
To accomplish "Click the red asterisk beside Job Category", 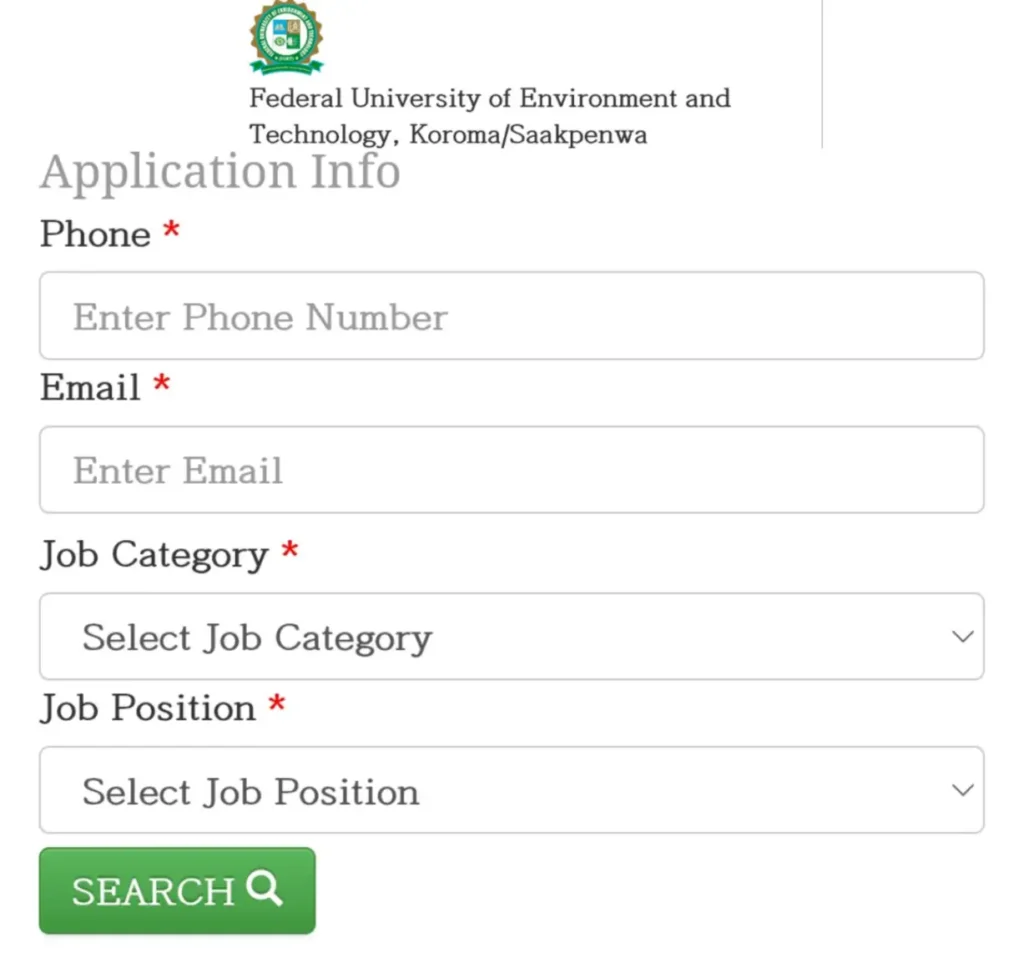I will (x=289, y=551).
